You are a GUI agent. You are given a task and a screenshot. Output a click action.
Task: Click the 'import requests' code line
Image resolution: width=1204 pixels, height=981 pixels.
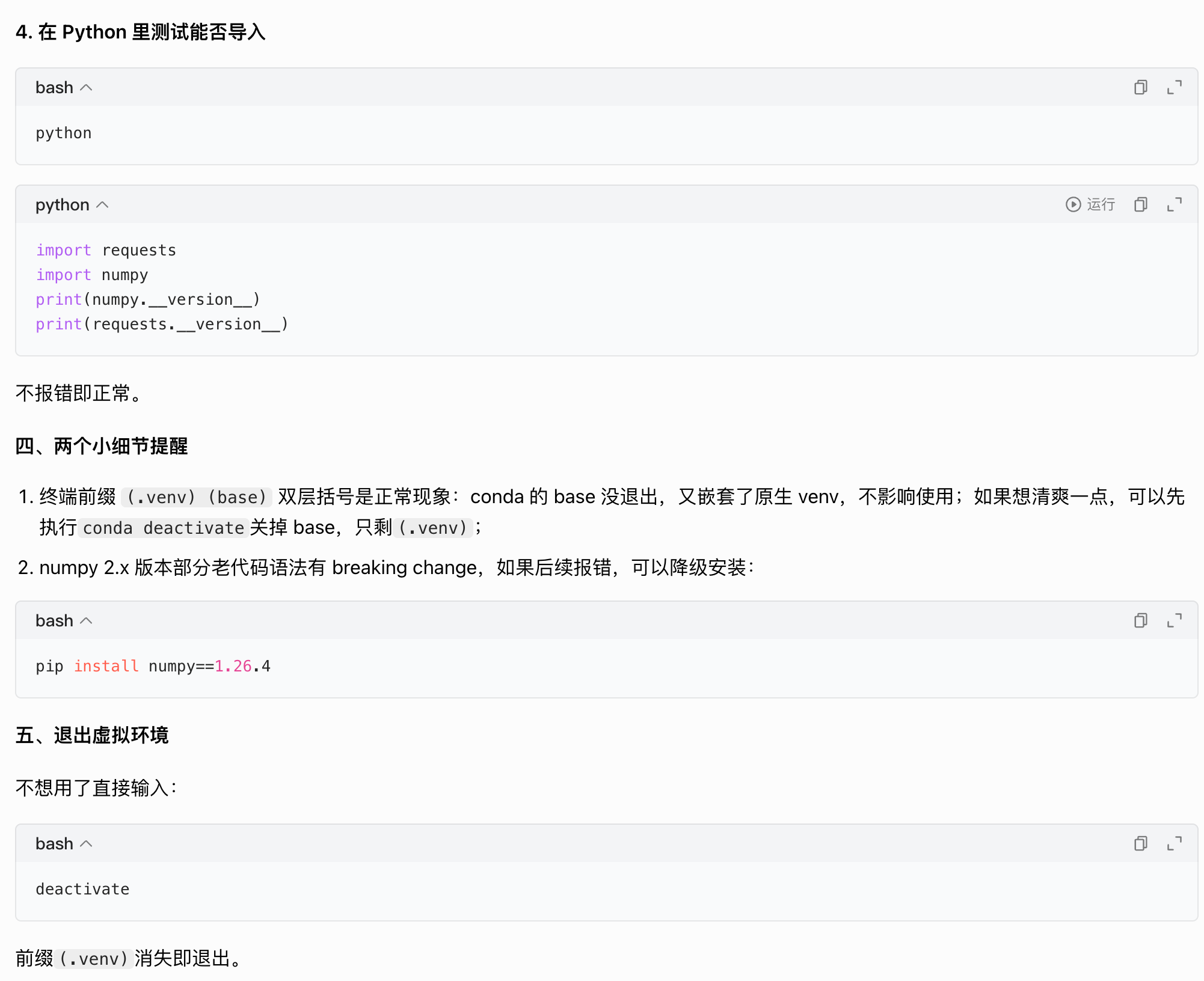point(106,250)
